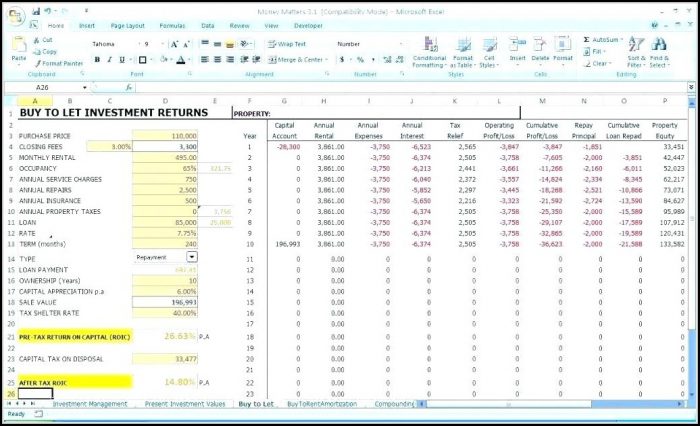The width and height of the screenshot is (700, 426).
Task: Click the Increase Indent icon
Action: coord(256,59)
